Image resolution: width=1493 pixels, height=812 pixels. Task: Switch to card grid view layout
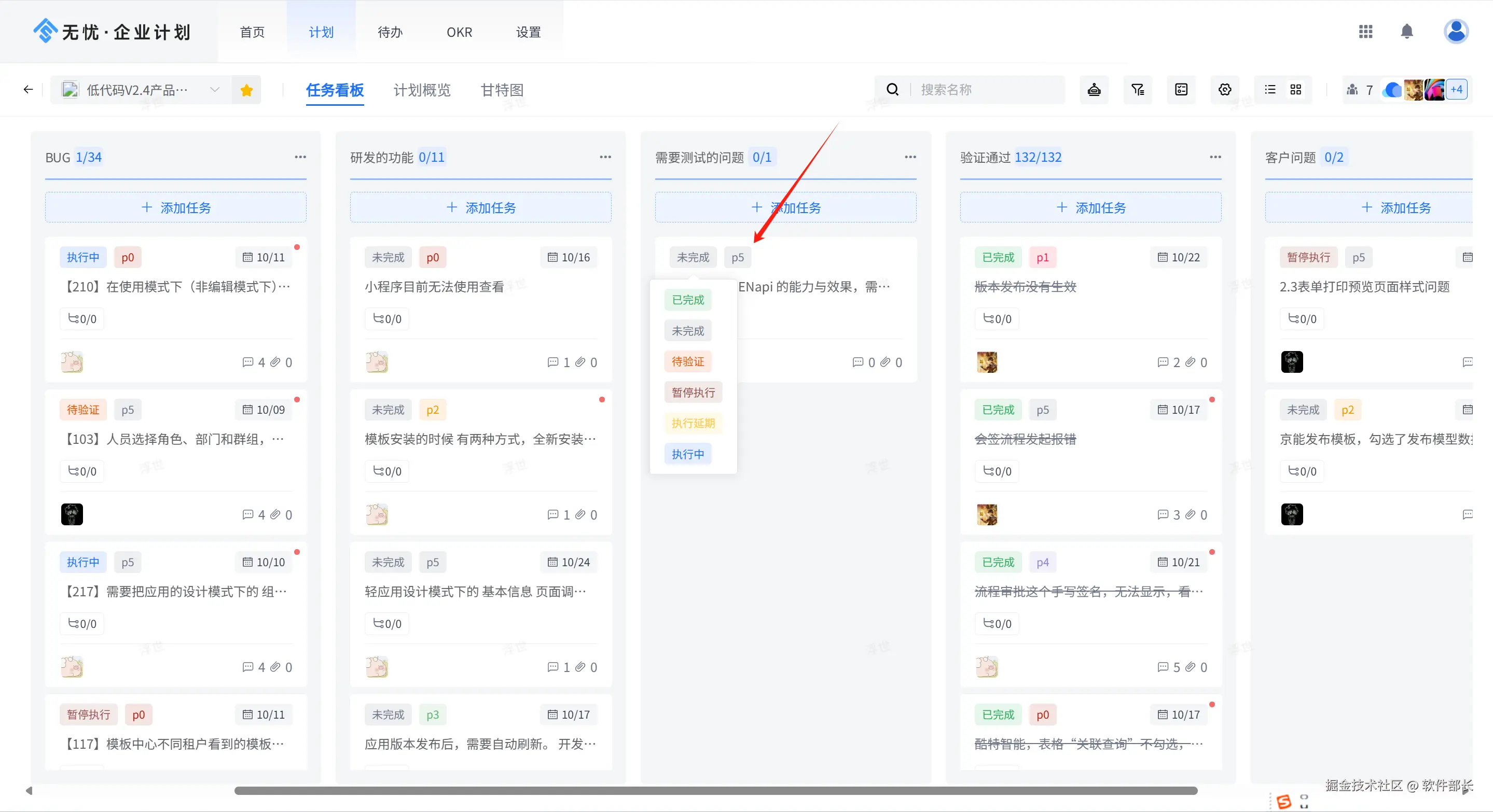(x=1295, y=90)
